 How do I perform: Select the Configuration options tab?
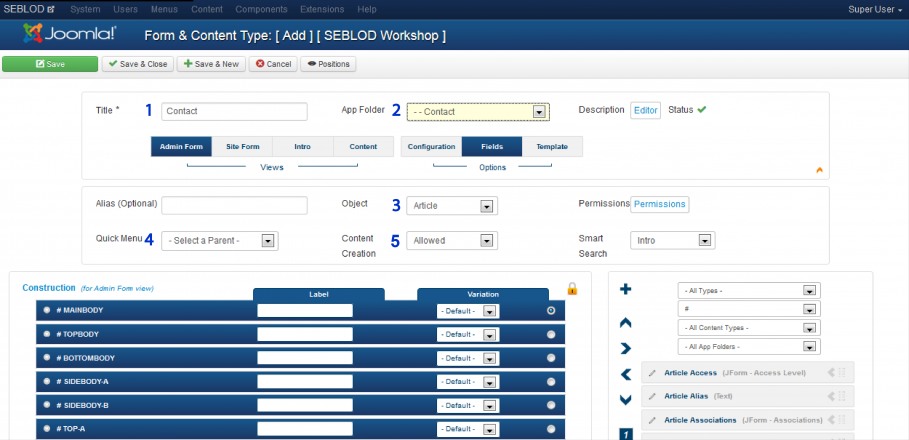(431, 147)
